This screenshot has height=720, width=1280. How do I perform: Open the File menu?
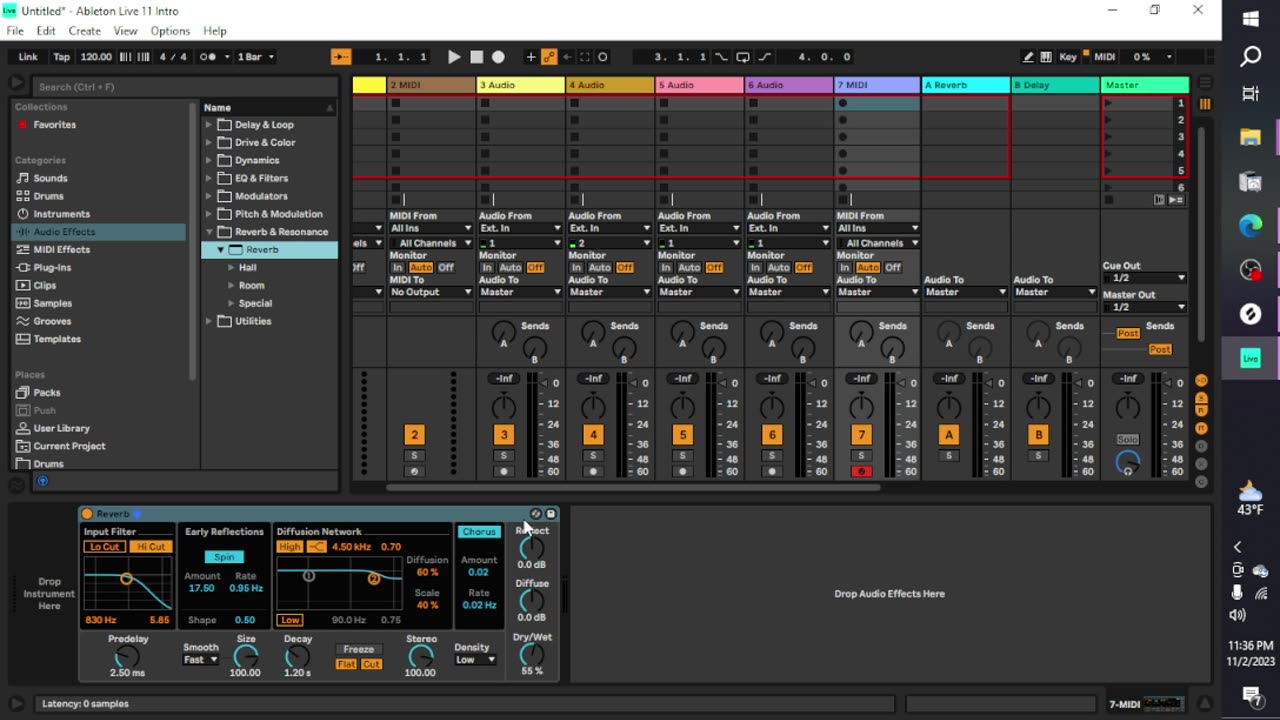click(15, 31)
